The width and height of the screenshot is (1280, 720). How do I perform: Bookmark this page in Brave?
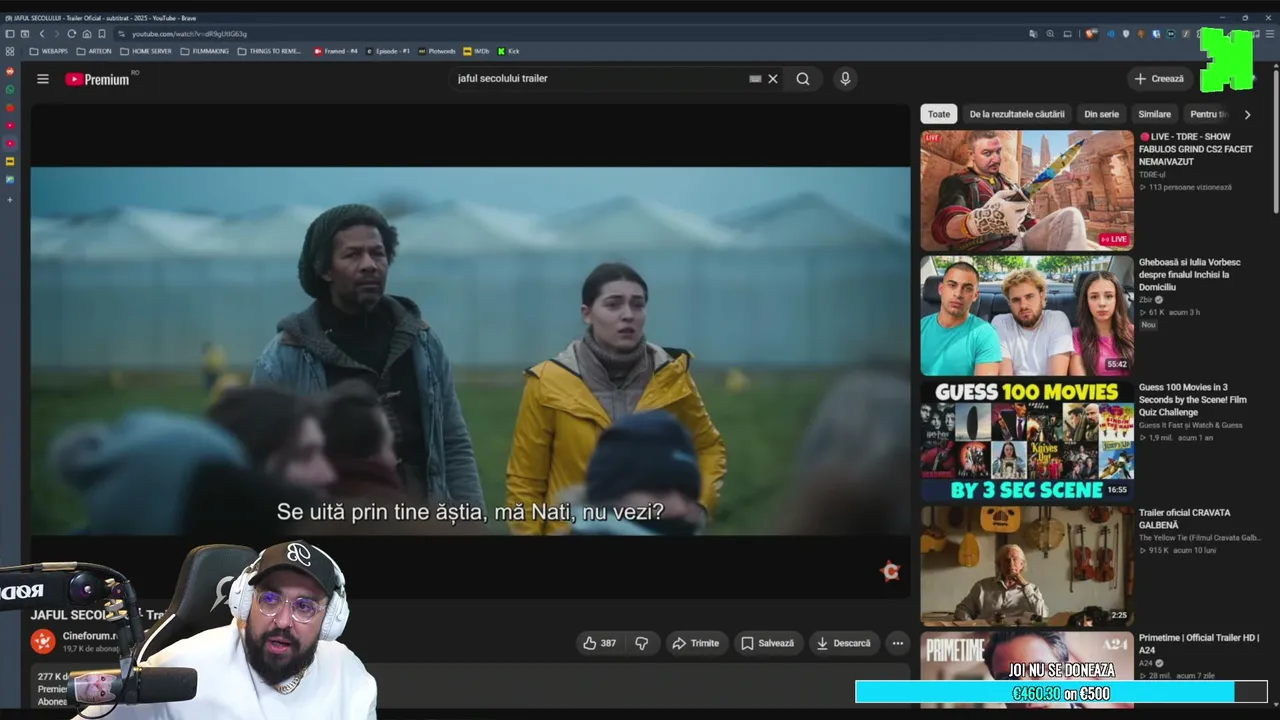(102, 34)
